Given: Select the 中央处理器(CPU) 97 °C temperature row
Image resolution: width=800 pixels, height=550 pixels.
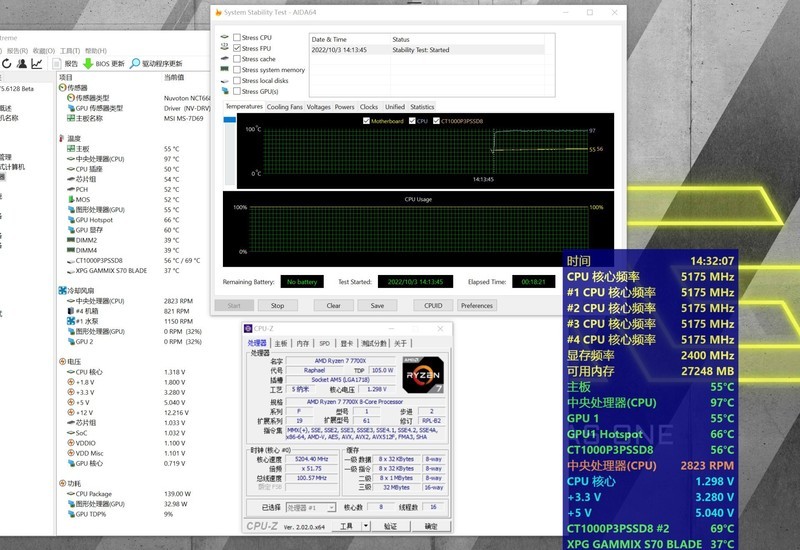Looking at the screenshot, I should pyautogui.click(x=134, y=159).
